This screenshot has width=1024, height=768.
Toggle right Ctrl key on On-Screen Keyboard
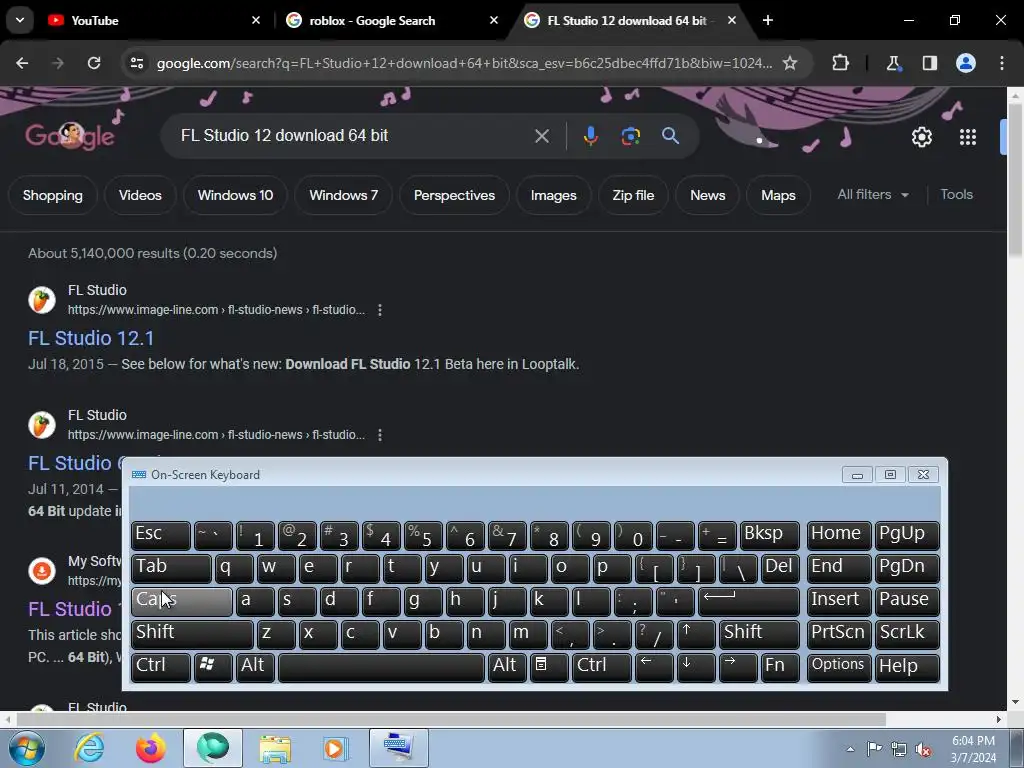[x=601, y=667]
